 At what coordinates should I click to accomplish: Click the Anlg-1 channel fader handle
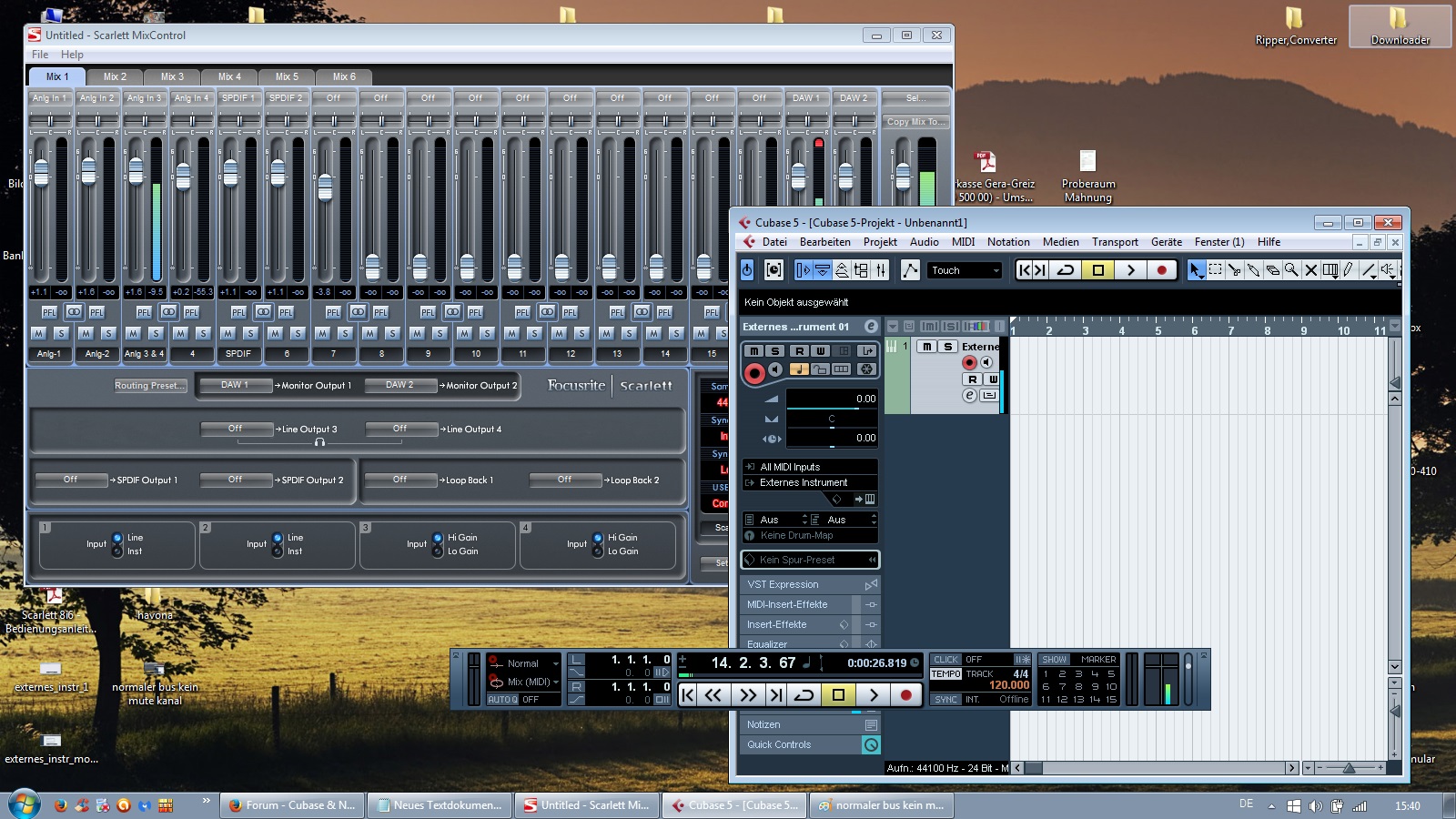coord(41,173)
